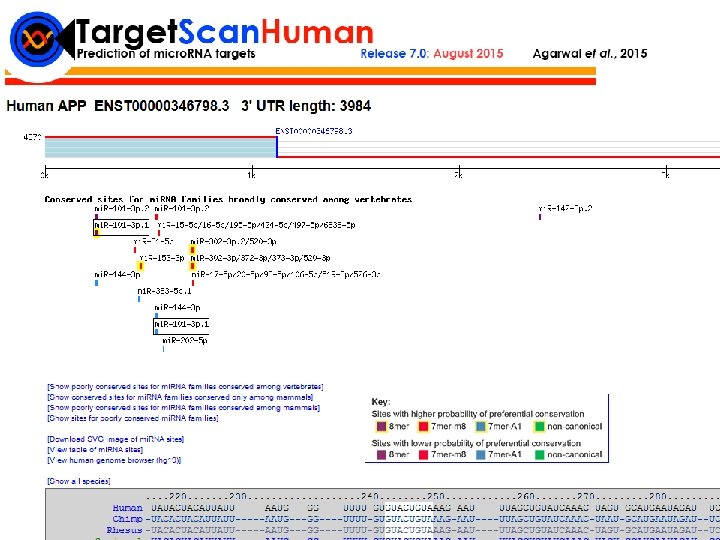Click lower-probability 8mer swatch in the Key
Screen dimensions: 720x540
click(x=381, y=455)
